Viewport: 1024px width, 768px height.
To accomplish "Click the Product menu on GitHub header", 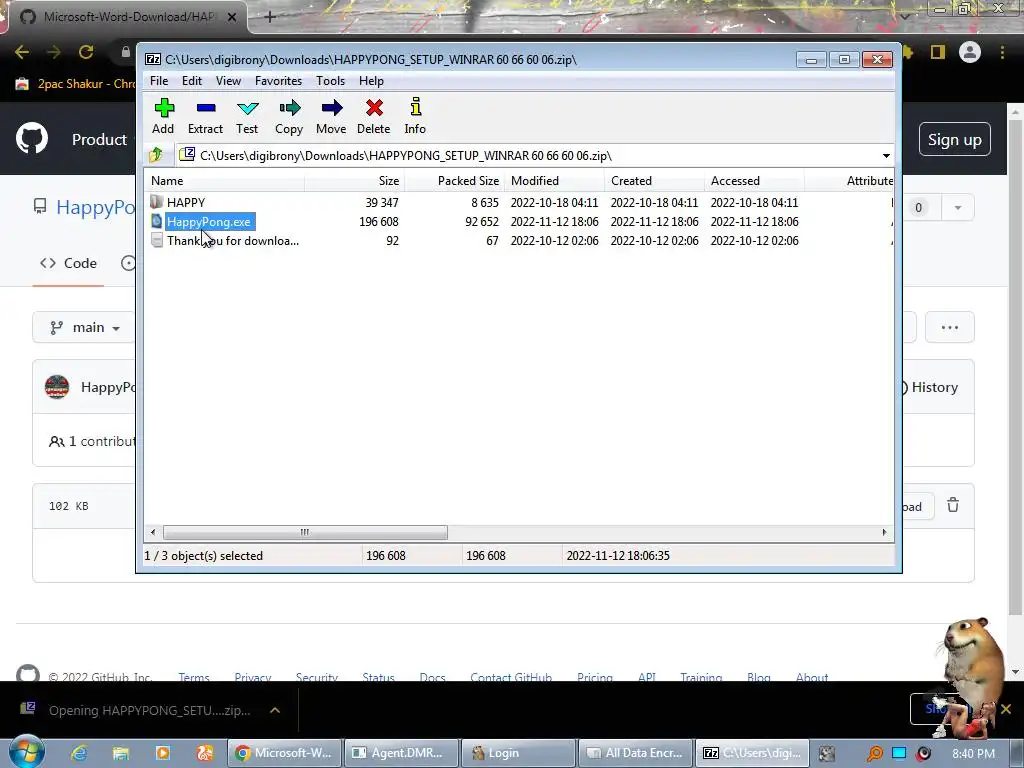I will (x=99, y=140).
